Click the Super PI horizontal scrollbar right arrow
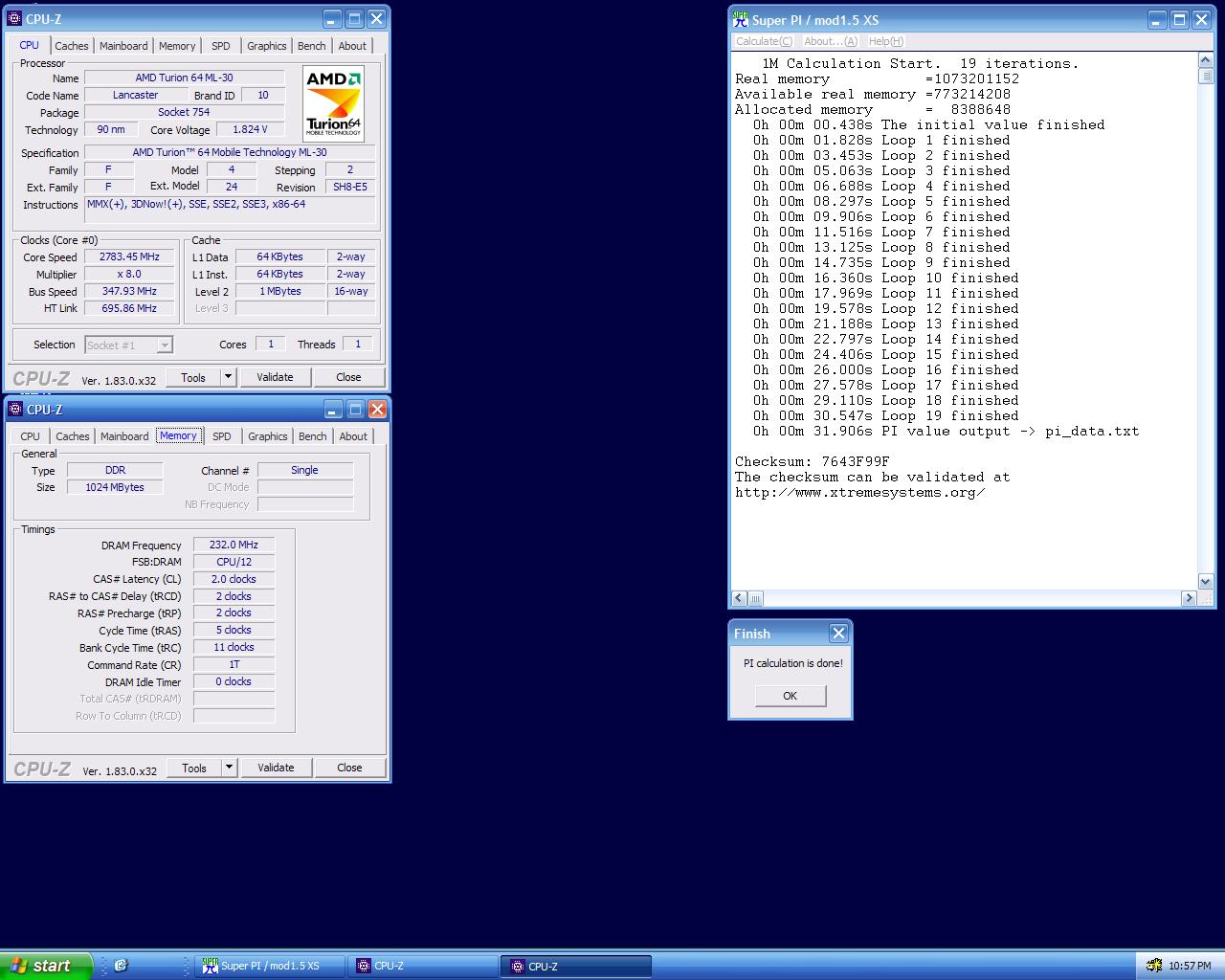 pyautogui.click(x=1189, y=598)
